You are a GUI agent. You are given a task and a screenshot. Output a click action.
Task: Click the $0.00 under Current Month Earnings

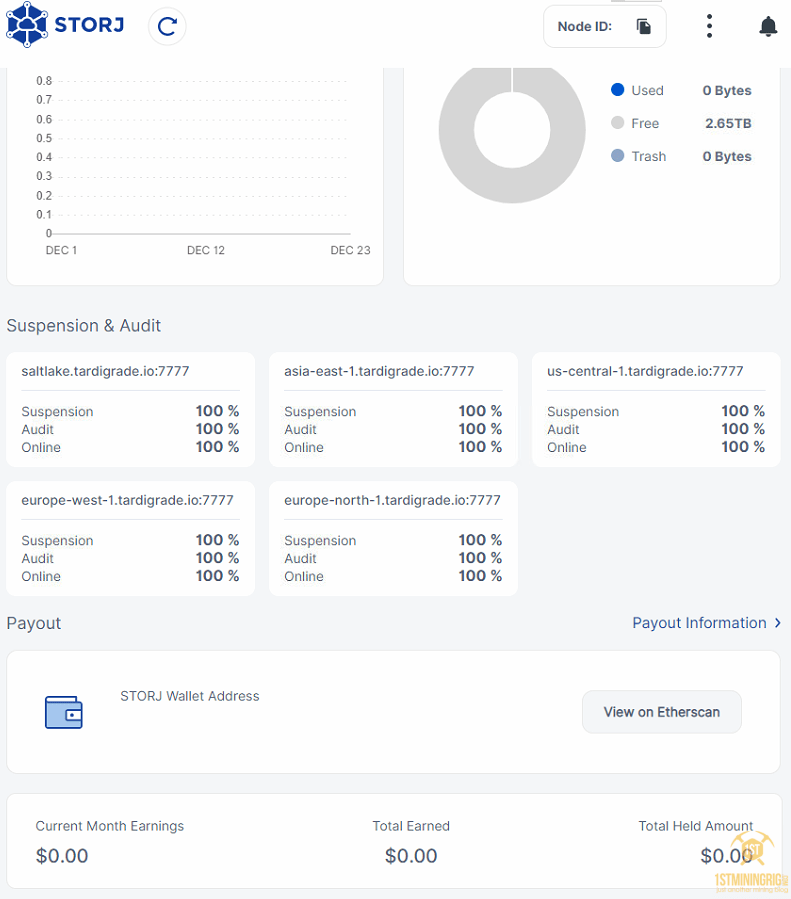click(x=62, y=856)
